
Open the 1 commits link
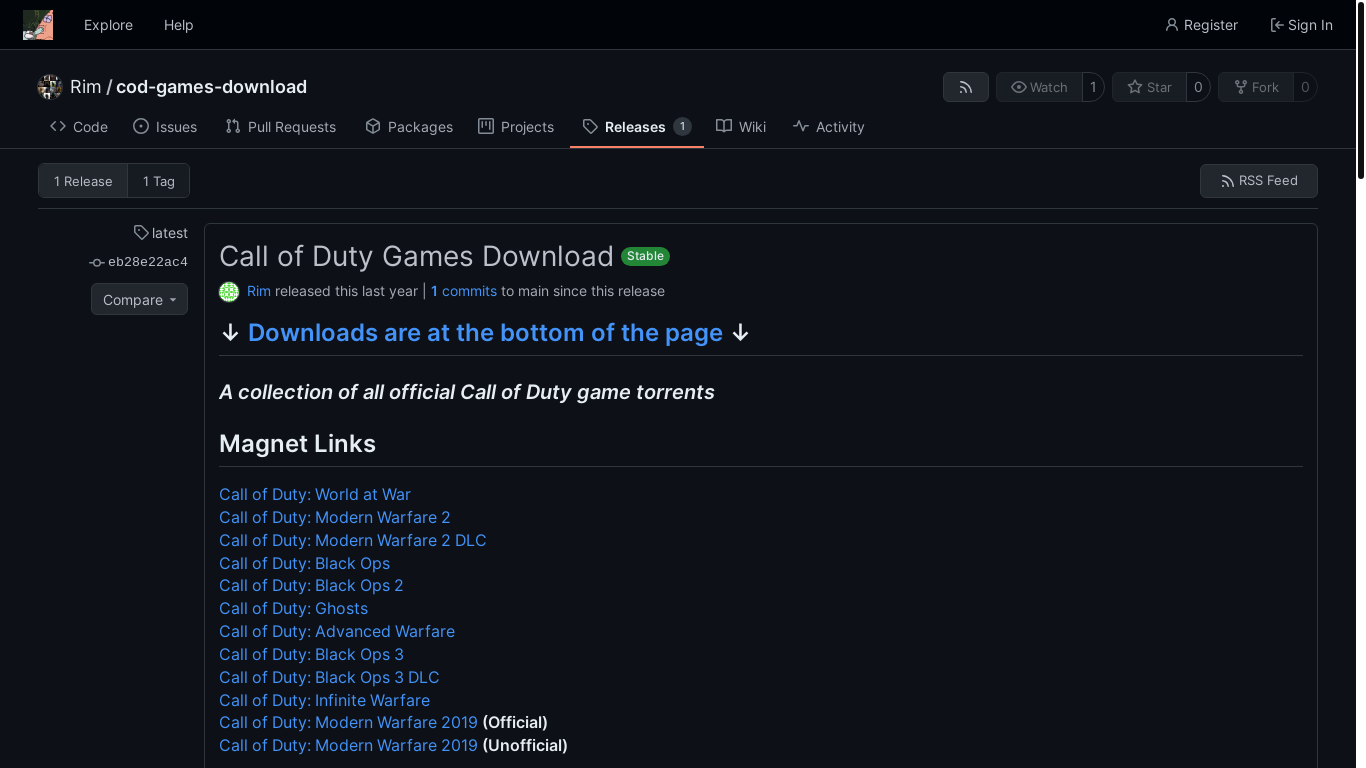(x=464, y=291)
